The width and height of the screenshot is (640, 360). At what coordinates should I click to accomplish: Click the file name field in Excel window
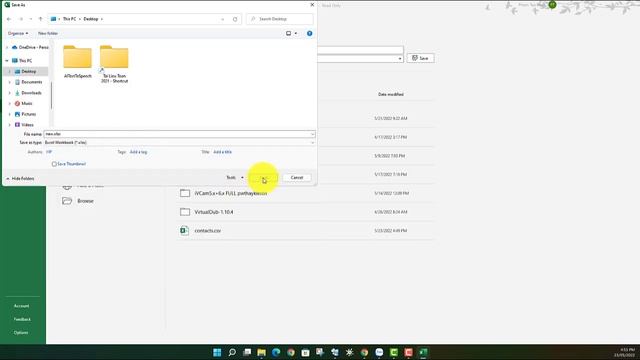click(x=360, y=50)
